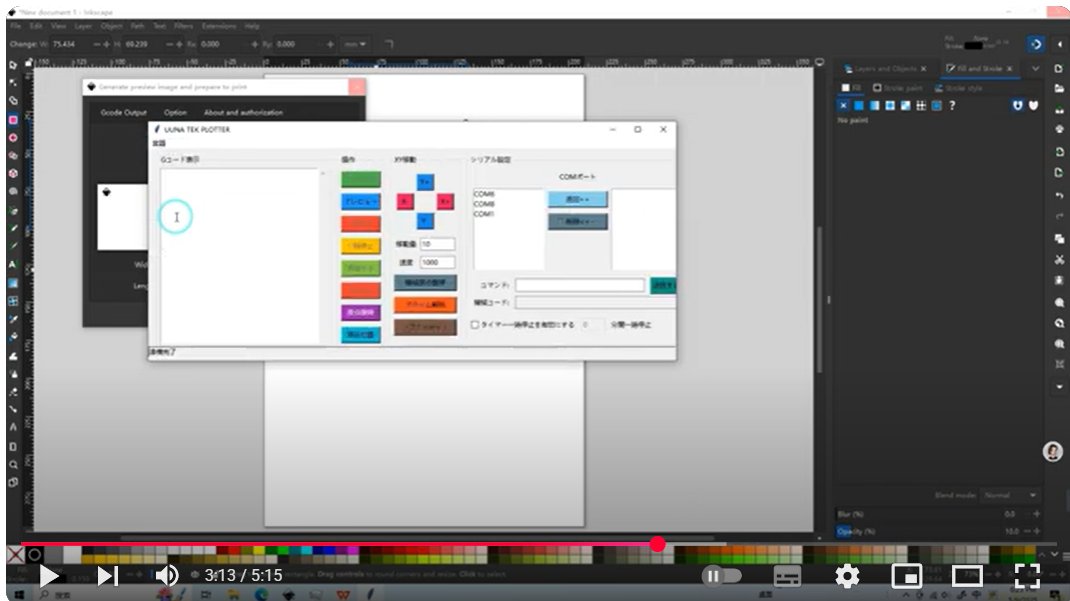The height and width of the screenshot is (601, 1070).
Task: Select the Zoom magnifier tool in toolbox
Action: coord(13,465)
